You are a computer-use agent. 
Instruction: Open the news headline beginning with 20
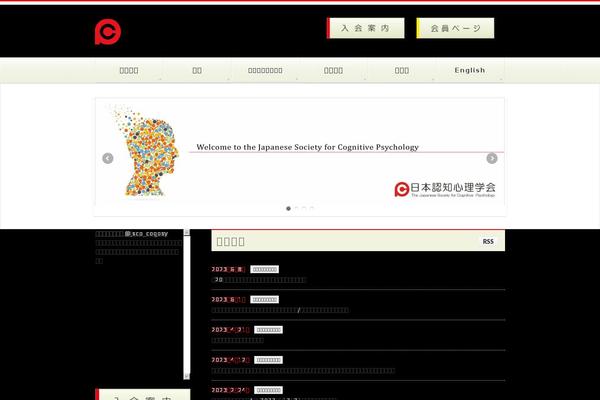pyautogui.click(x=259, y=280)
